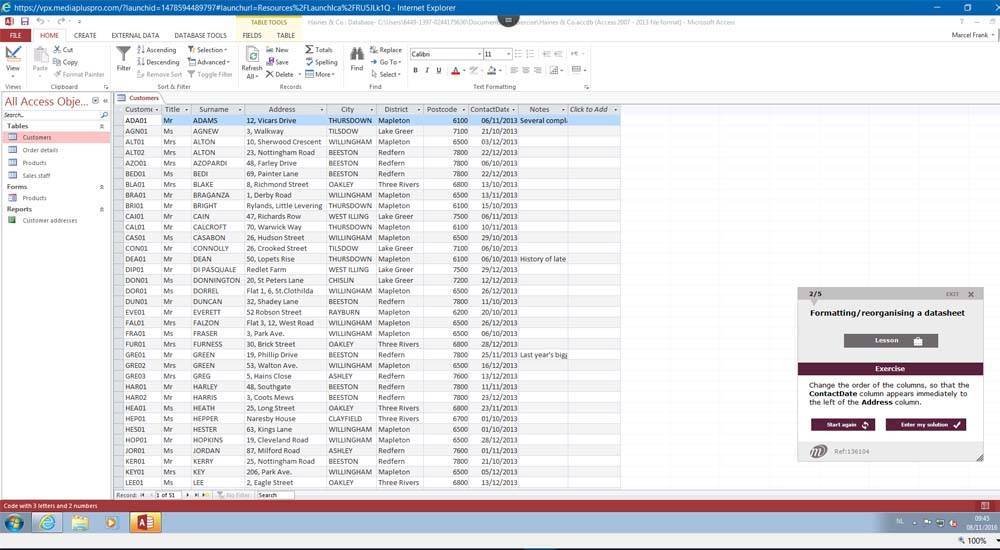Toggle Italic text formatting
This screenshot has height=550, width=1000.
(x=427, y=71)
